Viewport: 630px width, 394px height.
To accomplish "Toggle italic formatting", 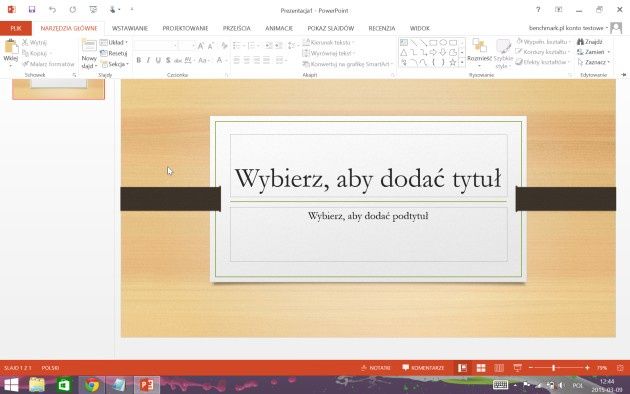I will click(148, 60).
